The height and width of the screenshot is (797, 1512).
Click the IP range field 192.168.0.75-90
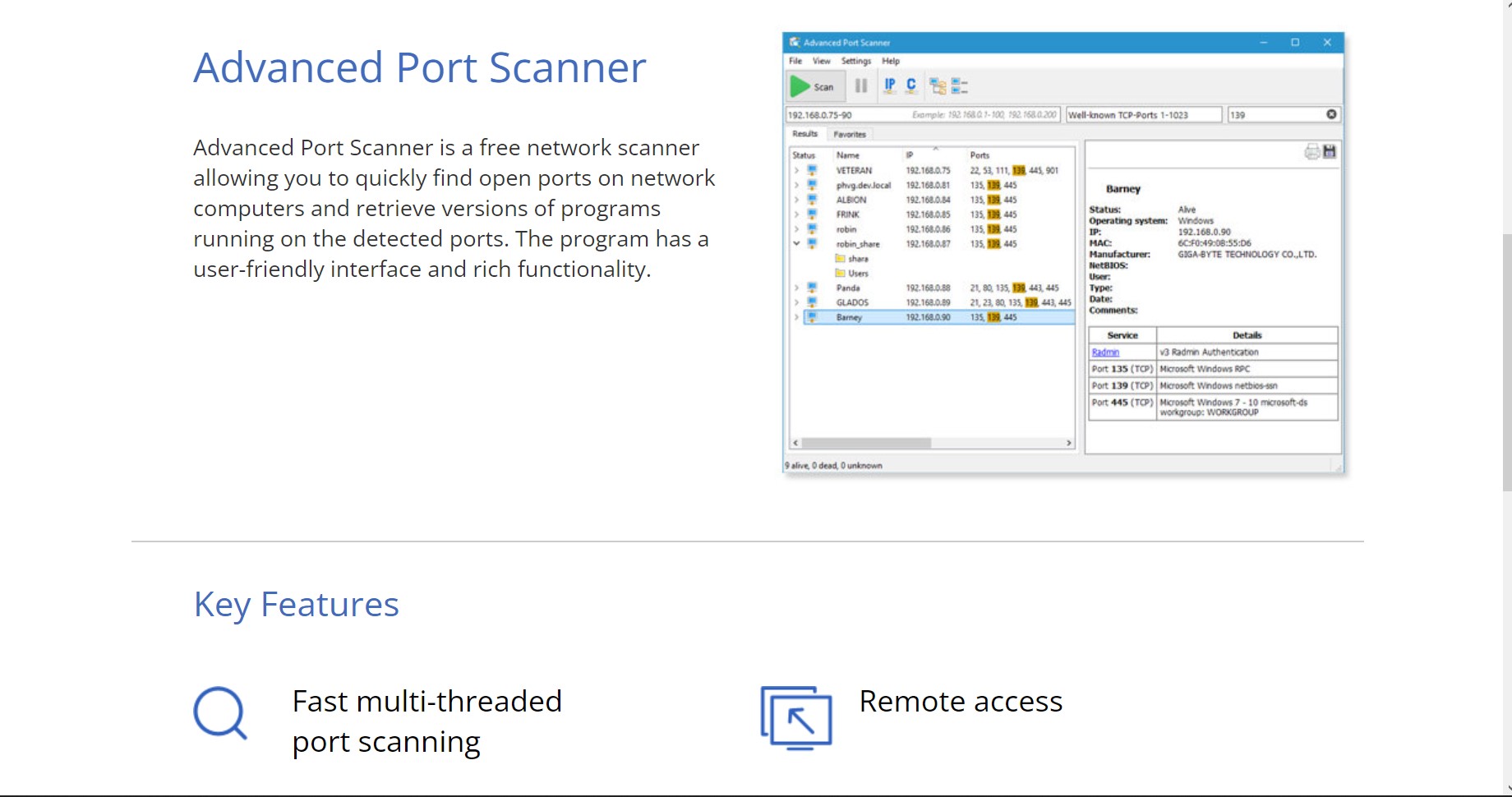(924, 115)
